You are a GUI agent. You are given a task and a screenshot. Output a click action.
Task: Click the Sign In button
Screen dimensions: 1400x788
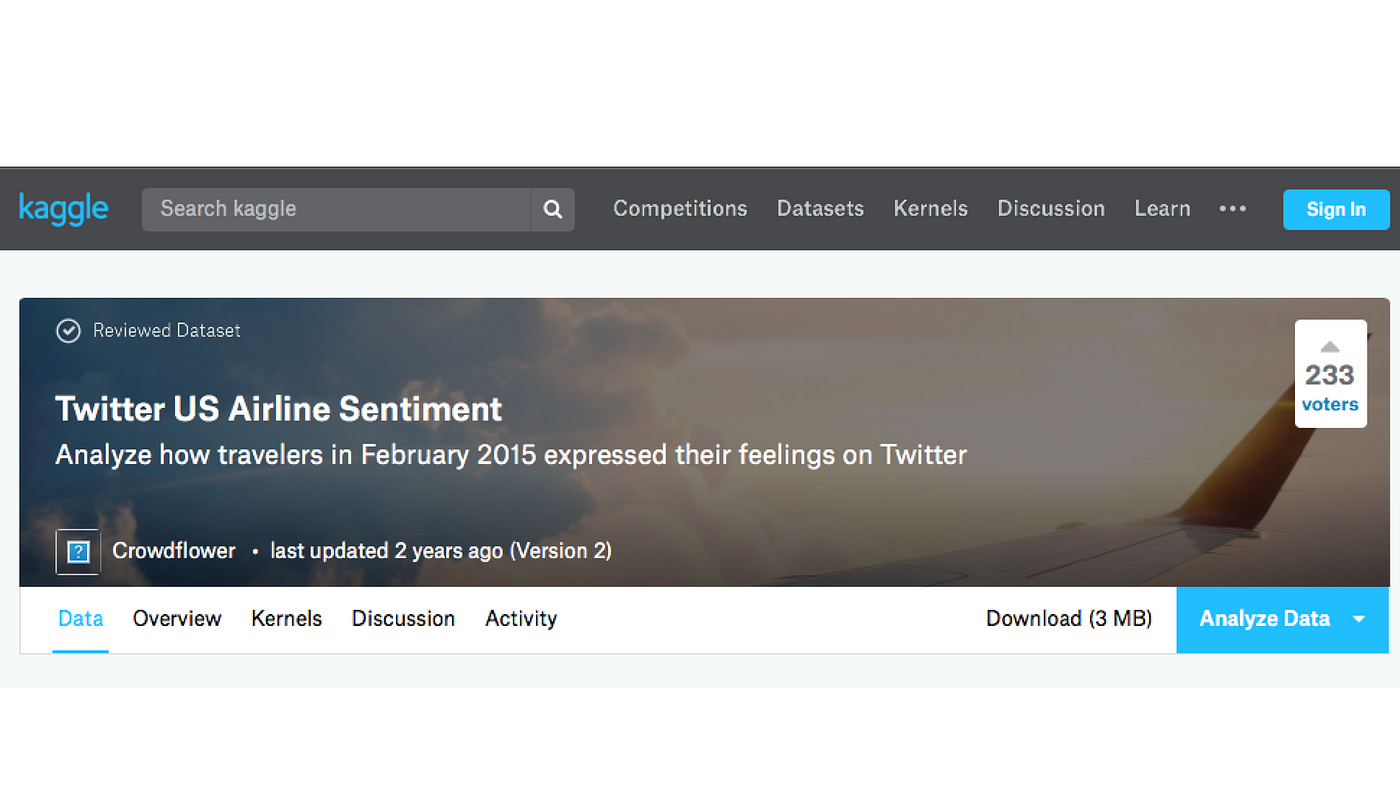point(1336,209)
